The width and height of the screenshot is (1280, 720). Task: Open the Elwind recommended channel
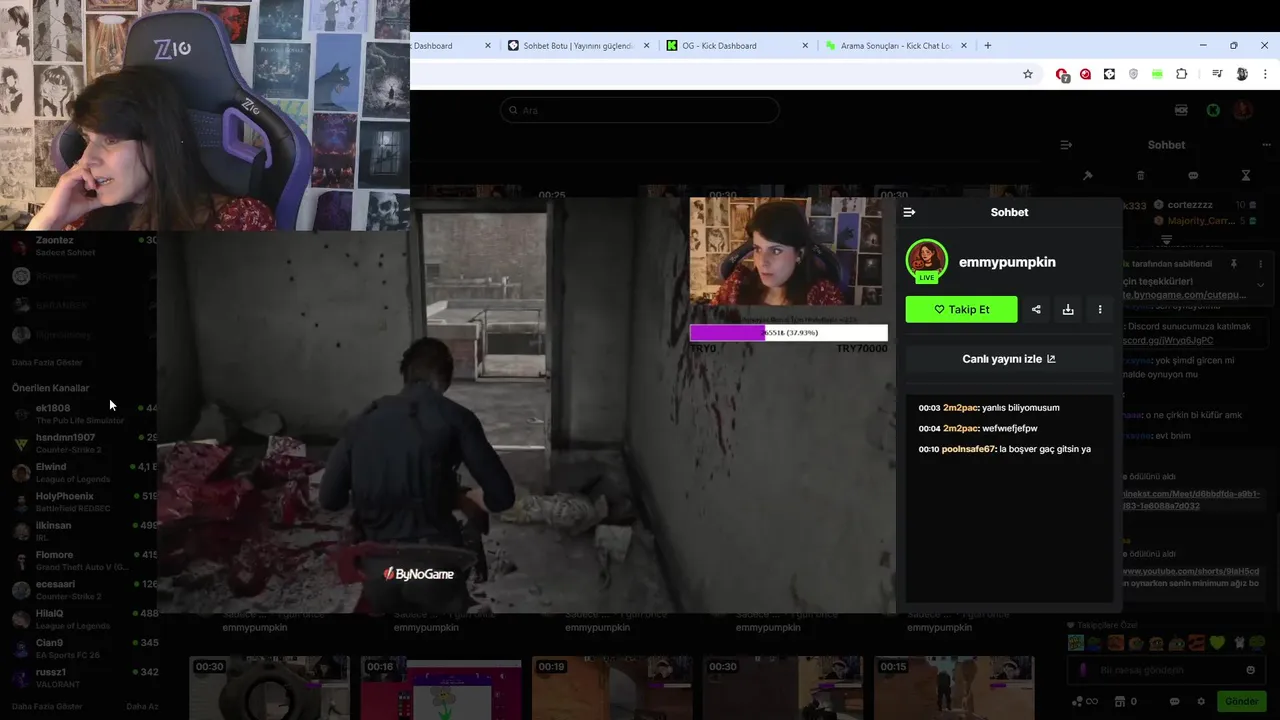[x=84, y=473]
